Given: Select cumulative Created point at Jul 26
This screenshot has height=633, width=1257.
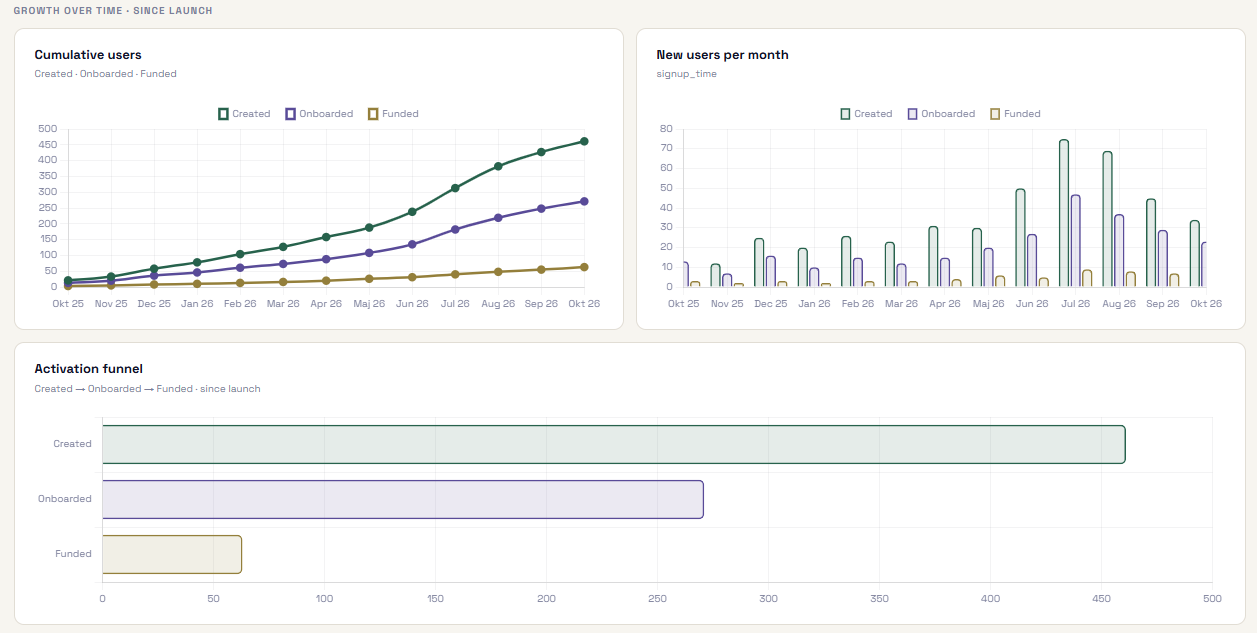Looking at the screenshot, I should coord(455,188).
